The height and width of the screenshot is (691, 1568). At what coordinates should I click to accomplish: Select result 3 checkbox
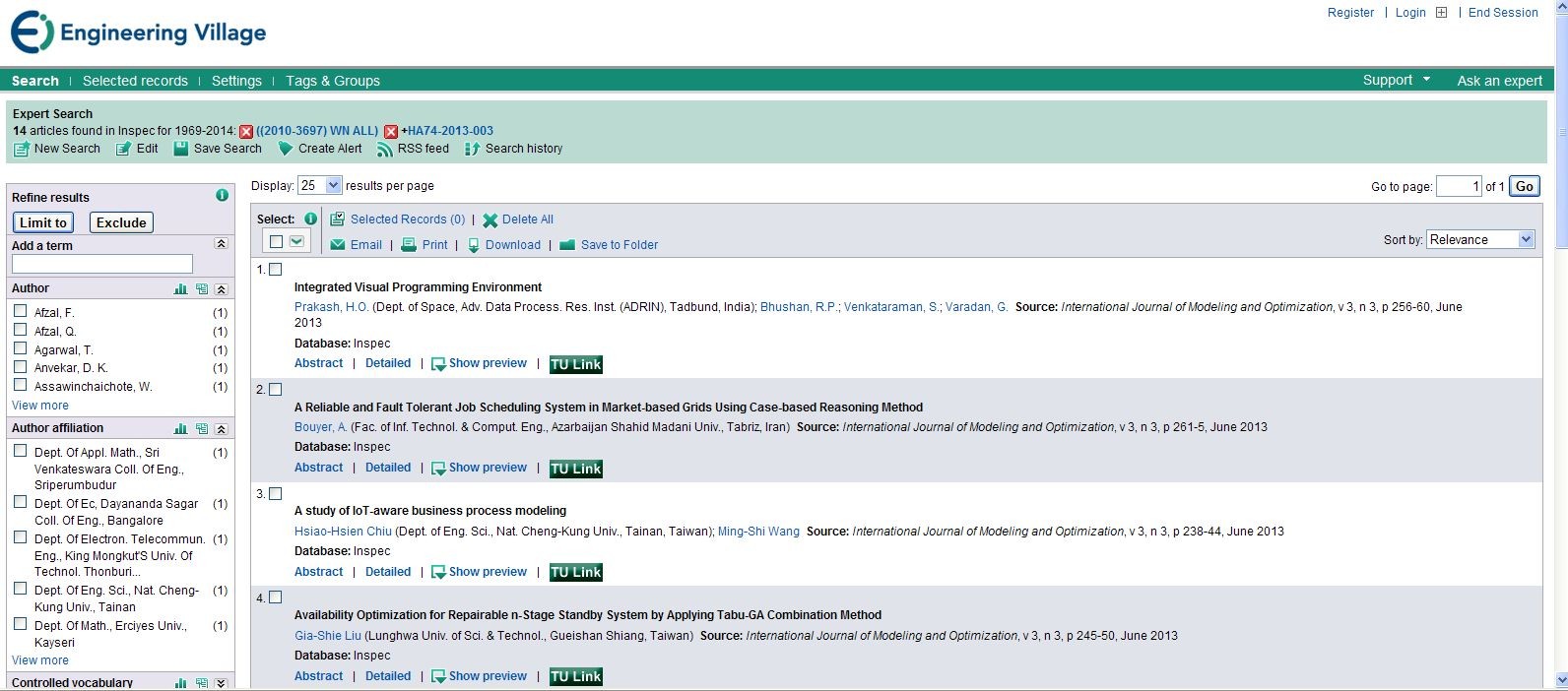pos(276,494)
